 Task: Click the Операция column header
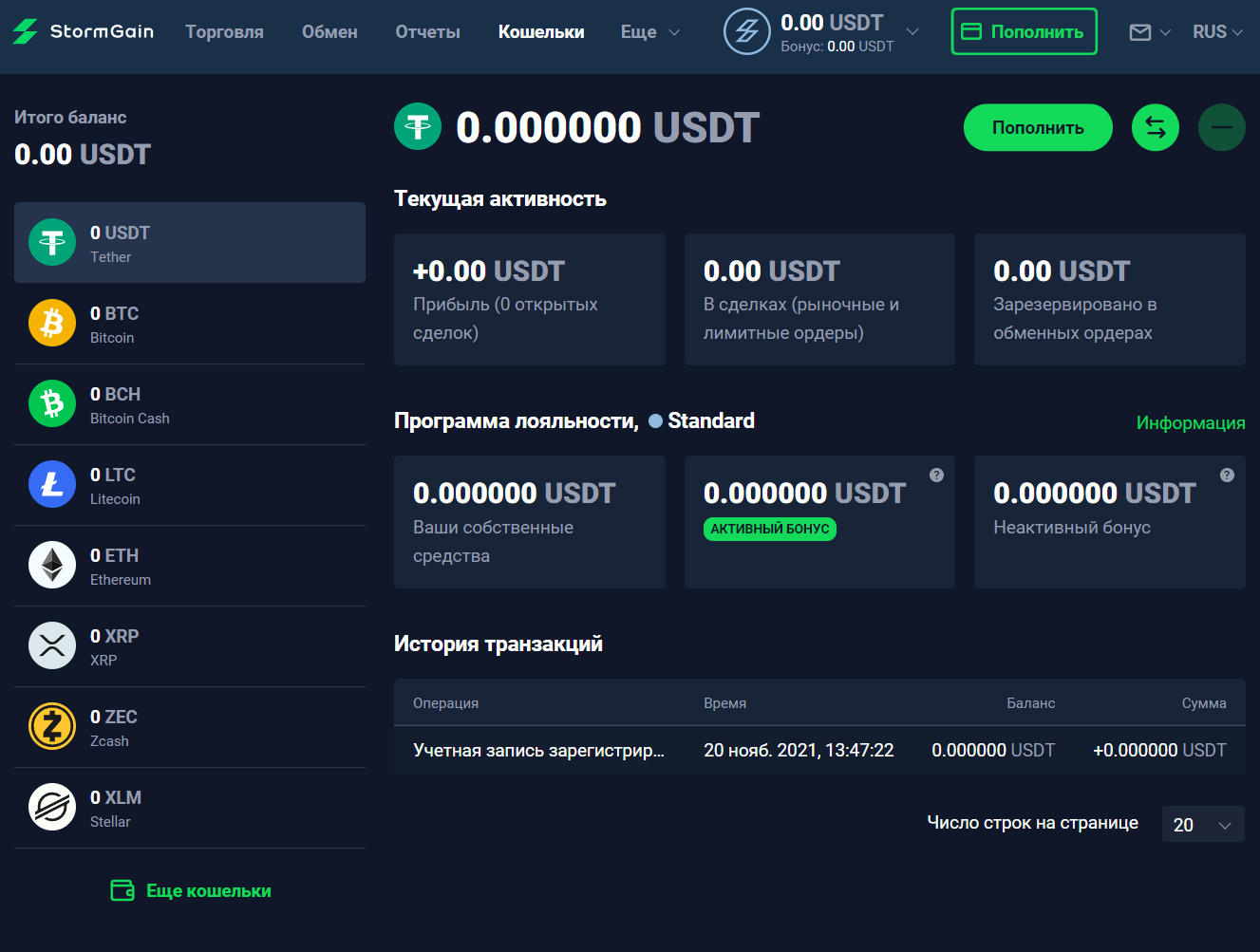(x=445, y=703)
